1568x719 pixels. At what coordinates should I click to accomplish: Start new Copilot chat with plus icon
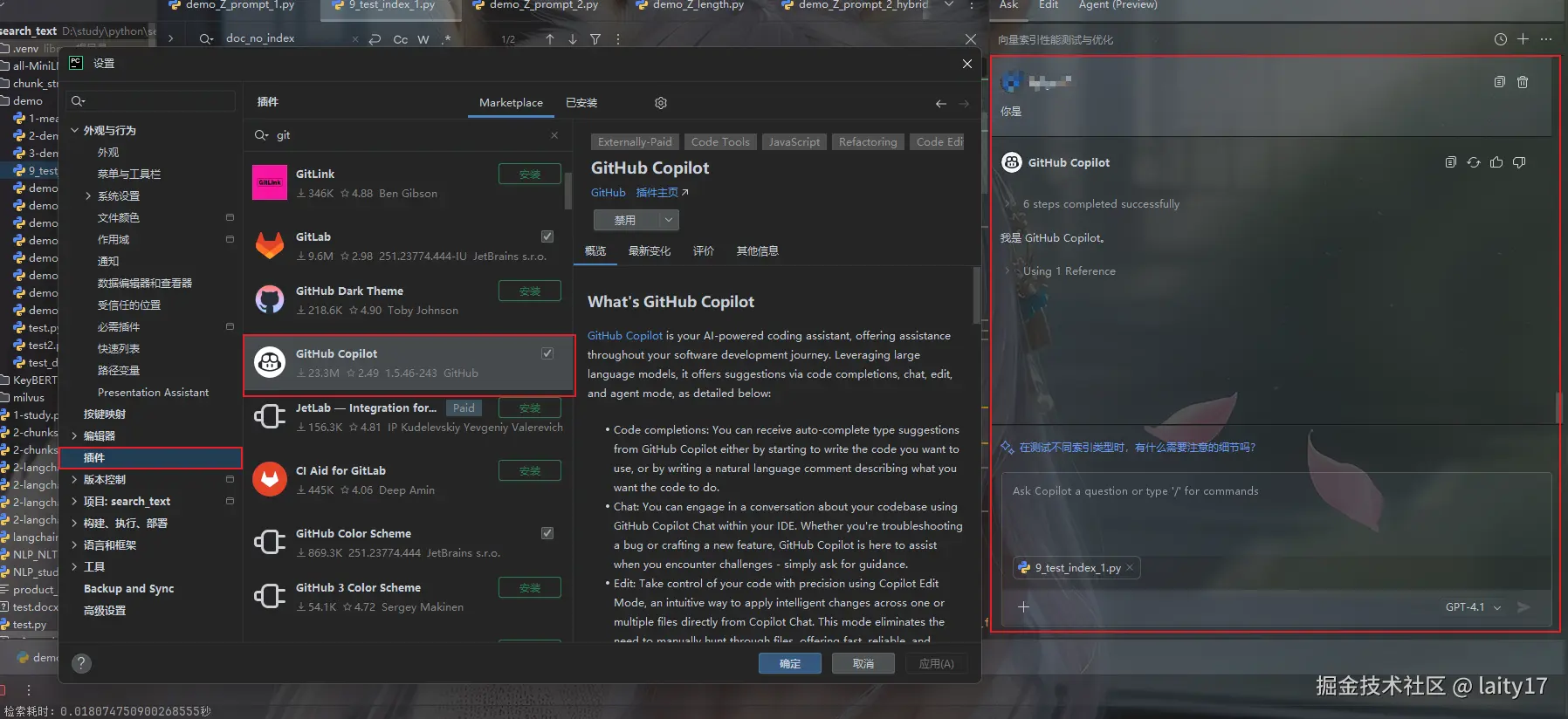tap(1523, 39)
